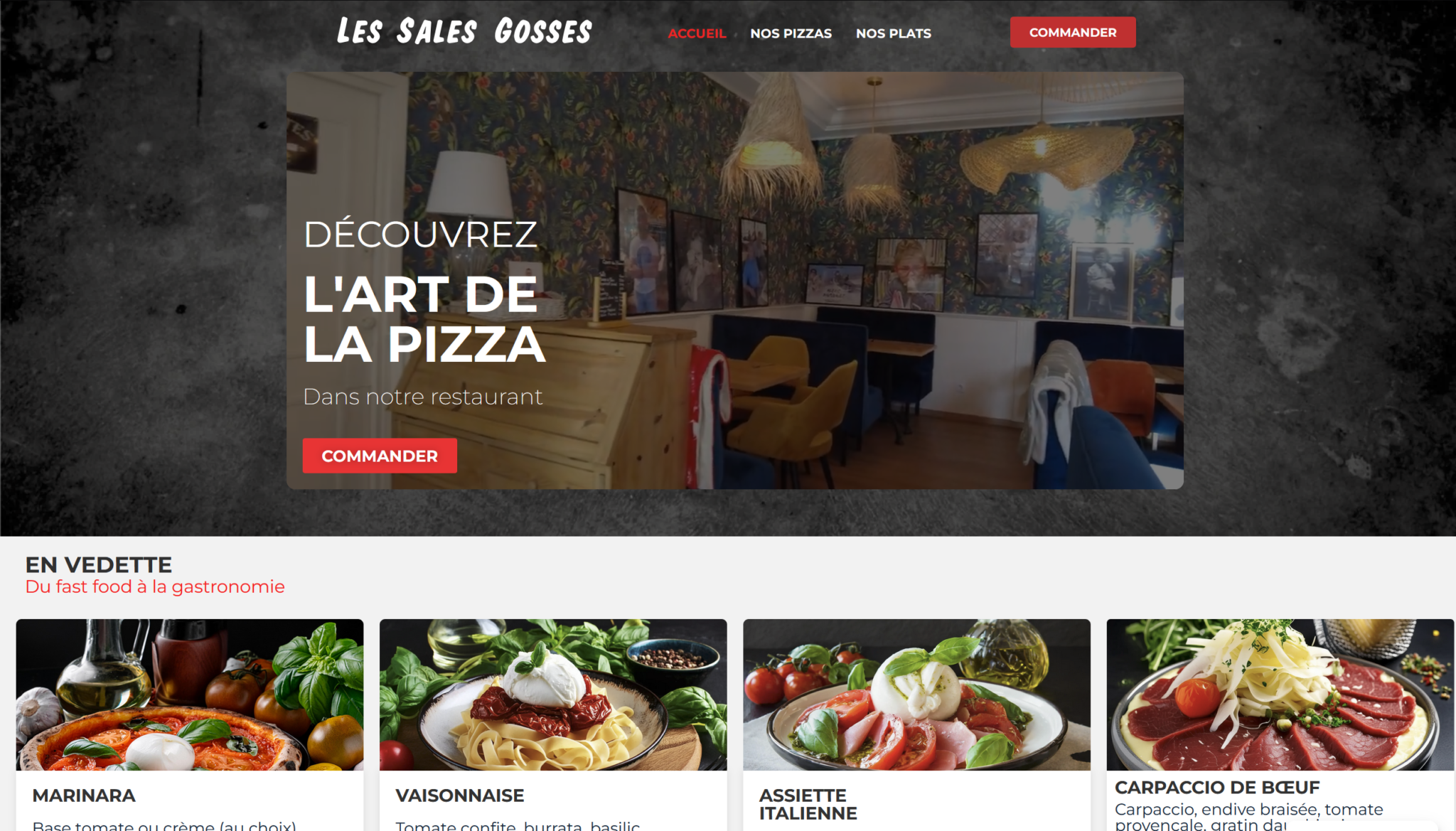Click the Les Sales Gosses logo
The width and height of the screenshot is (1456, 831).
(464, 31)
